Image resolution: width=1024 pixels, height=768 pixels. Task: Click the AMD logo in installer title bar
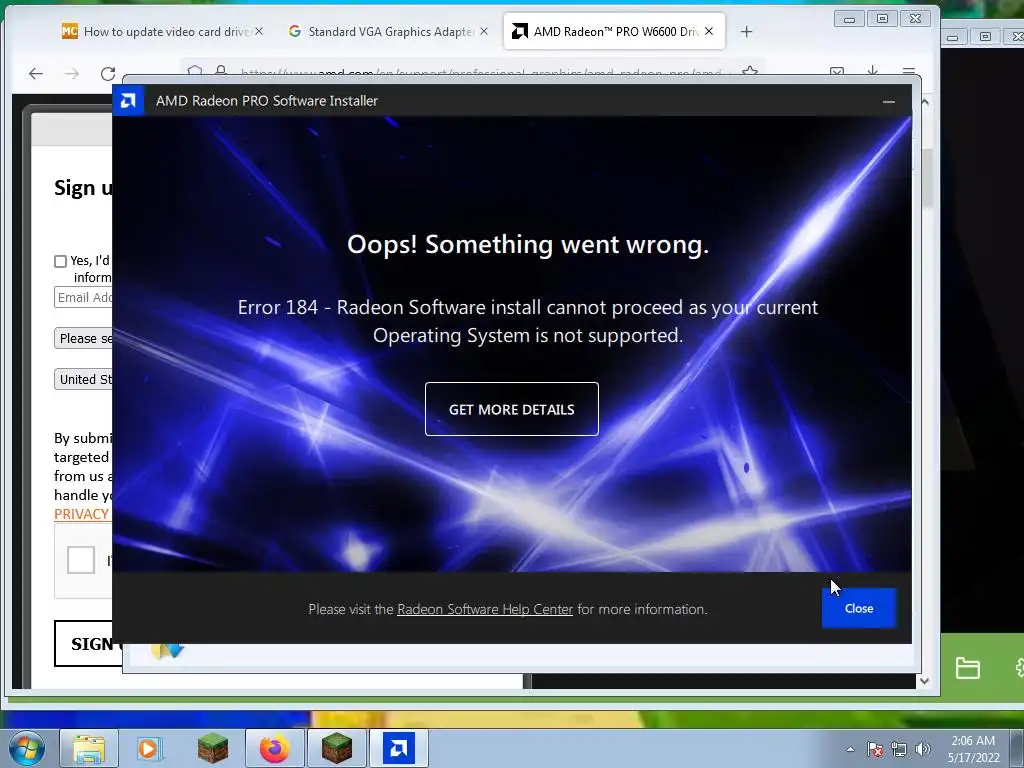(x=128, y=101)
